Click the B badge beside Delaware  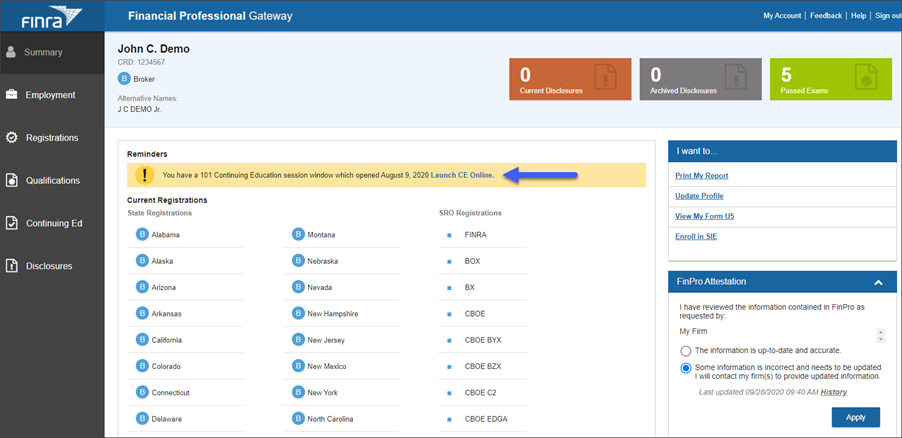tap(142, 418)
